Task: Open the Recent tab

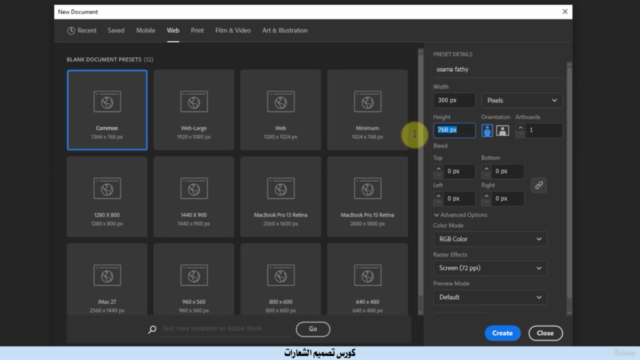Action: point(82,31)
